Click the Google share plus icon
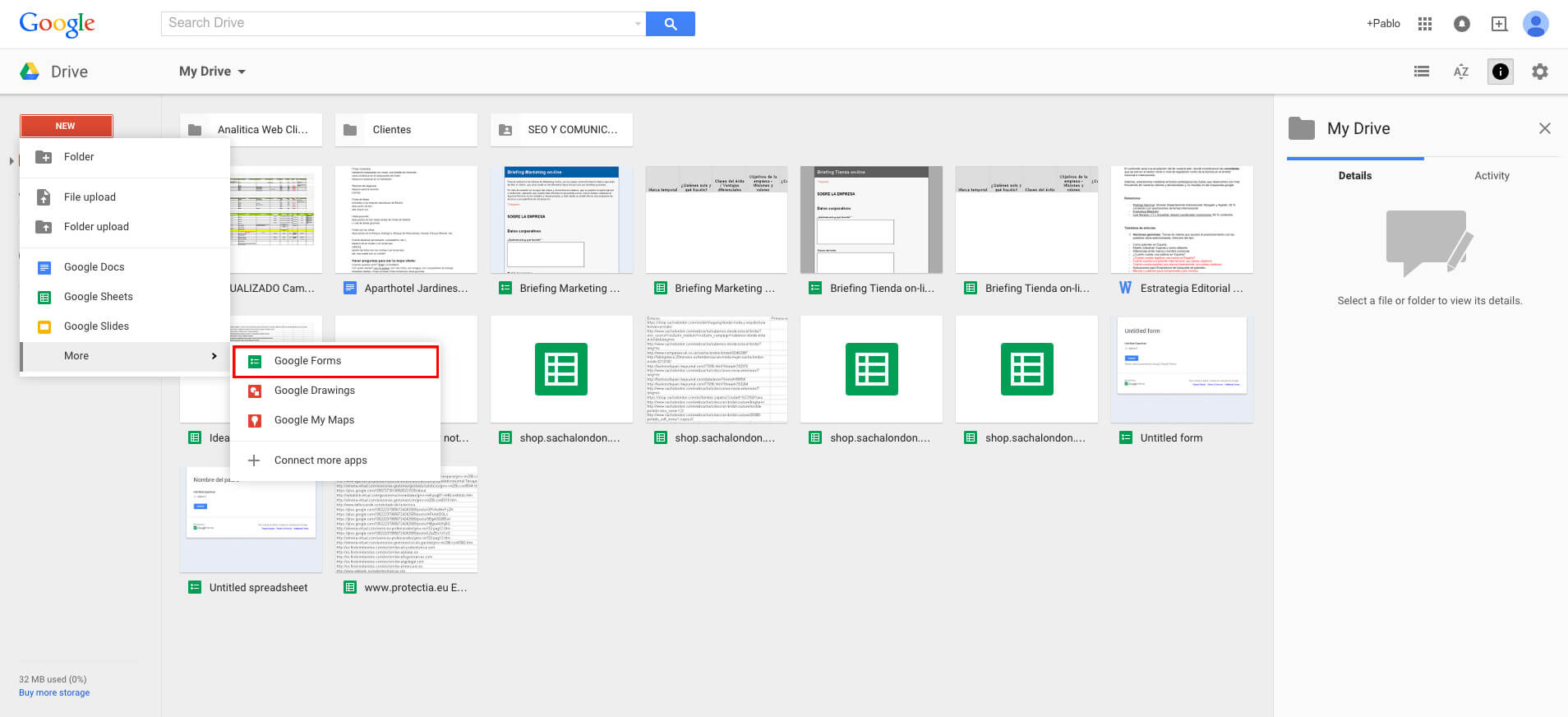 pyautogui.click(x=1499, y=24)
